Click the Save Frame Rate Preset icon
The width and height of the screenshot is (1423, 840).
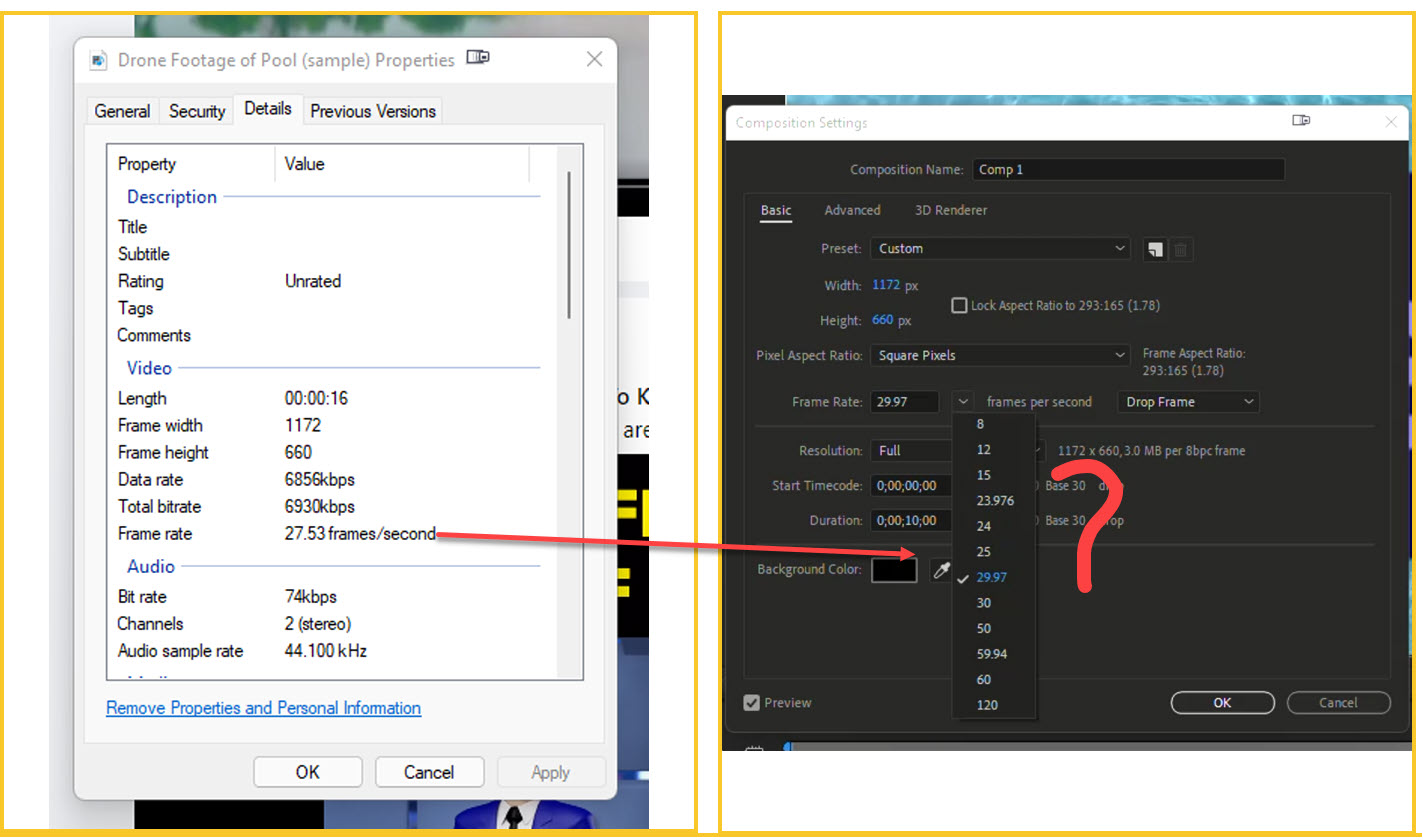coord(1155,249)
